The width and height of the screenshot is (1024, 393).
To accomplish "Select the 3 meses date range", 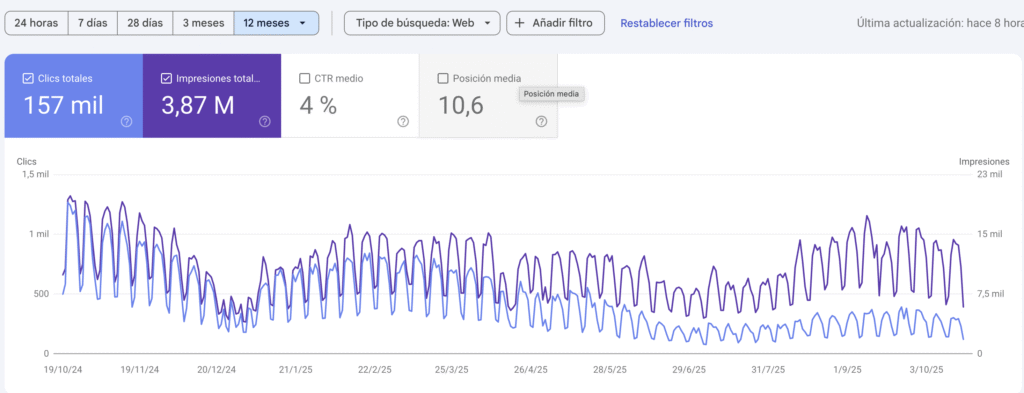I will point(203,23).
